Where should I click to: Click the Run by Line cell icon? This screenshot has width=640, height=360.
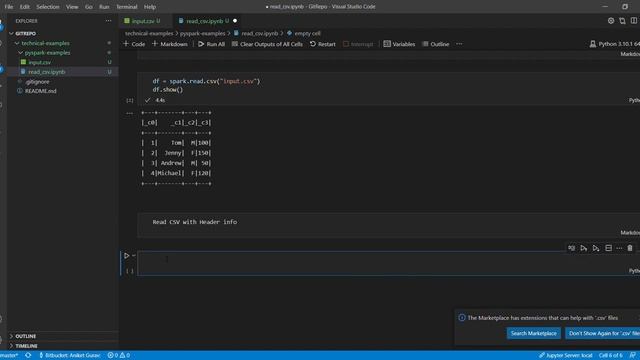571,248
